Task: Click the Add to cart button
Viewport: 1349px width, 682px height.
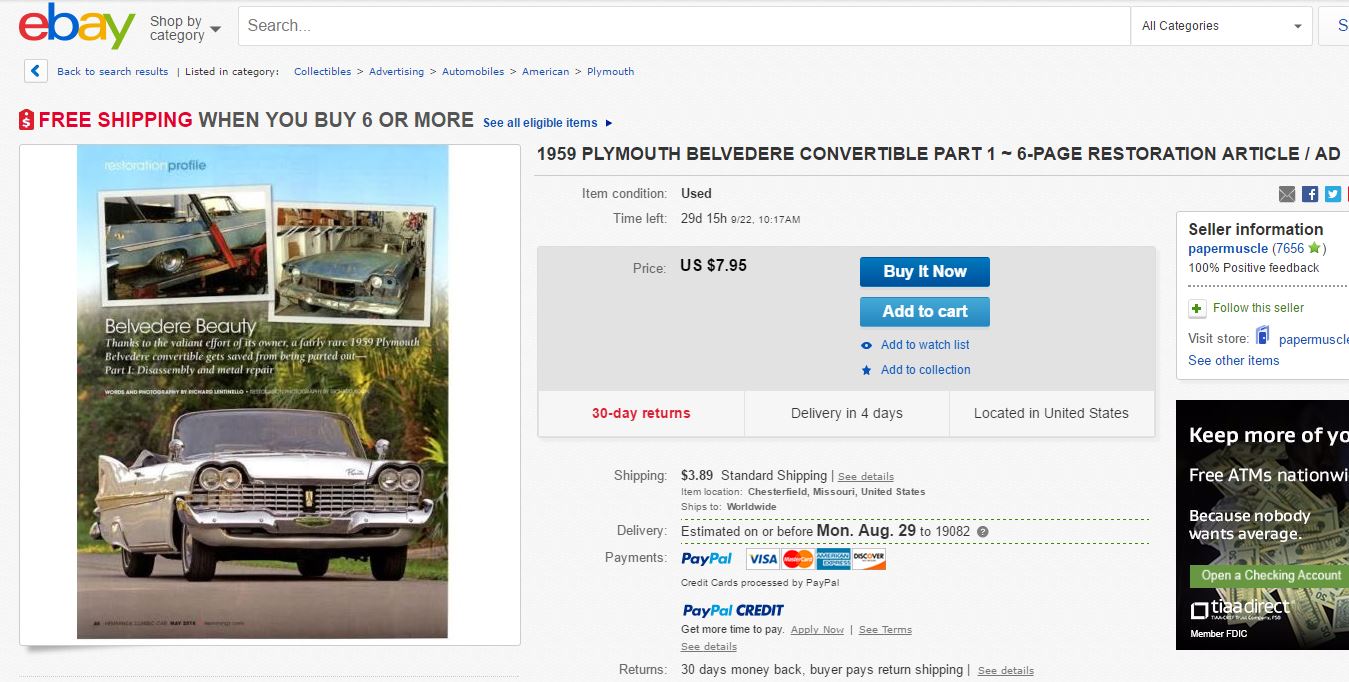Action: 924,311
